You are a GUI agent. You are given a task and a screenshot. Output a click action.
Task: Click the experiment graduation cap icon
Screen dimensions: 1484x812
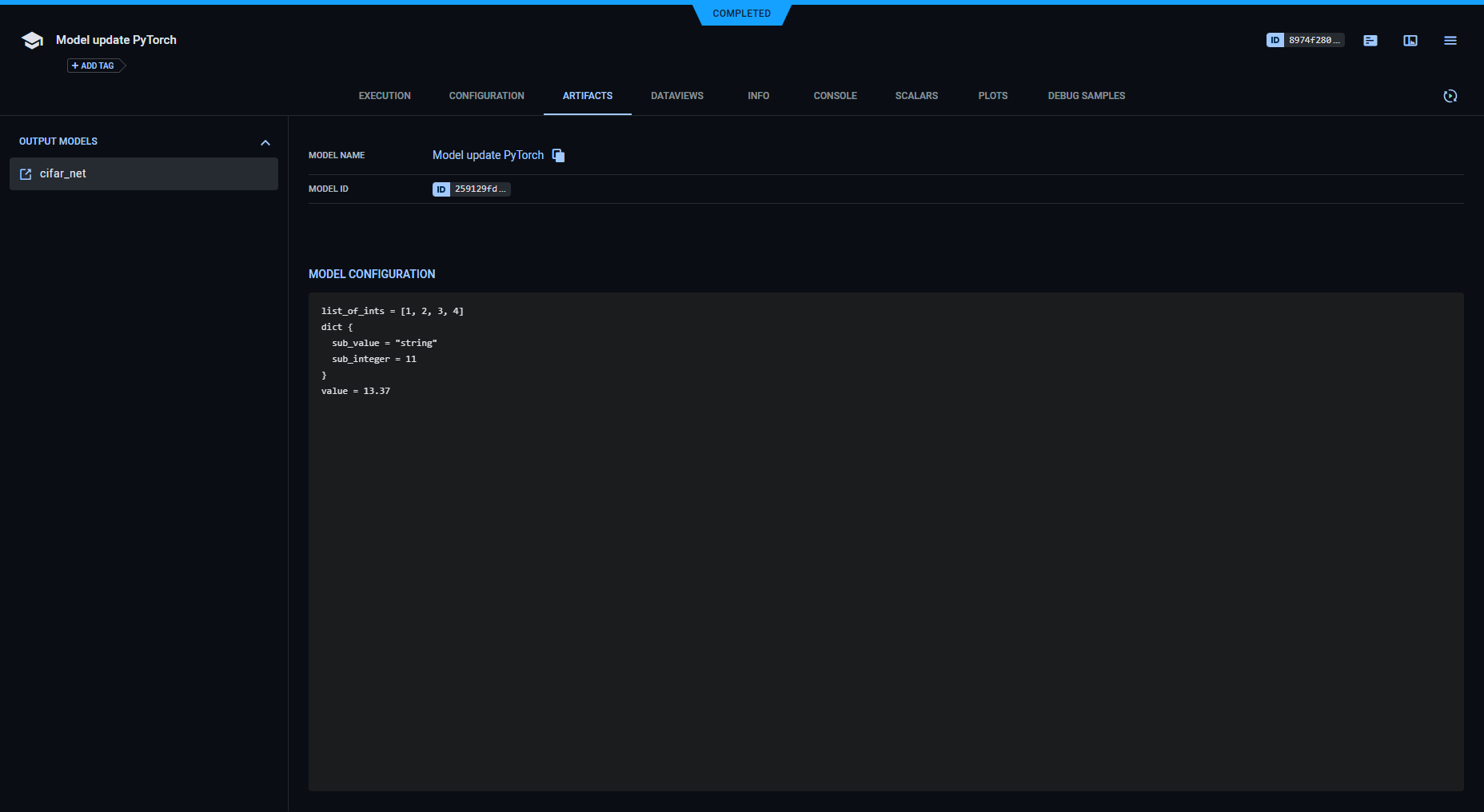click(x=32, y=41)
